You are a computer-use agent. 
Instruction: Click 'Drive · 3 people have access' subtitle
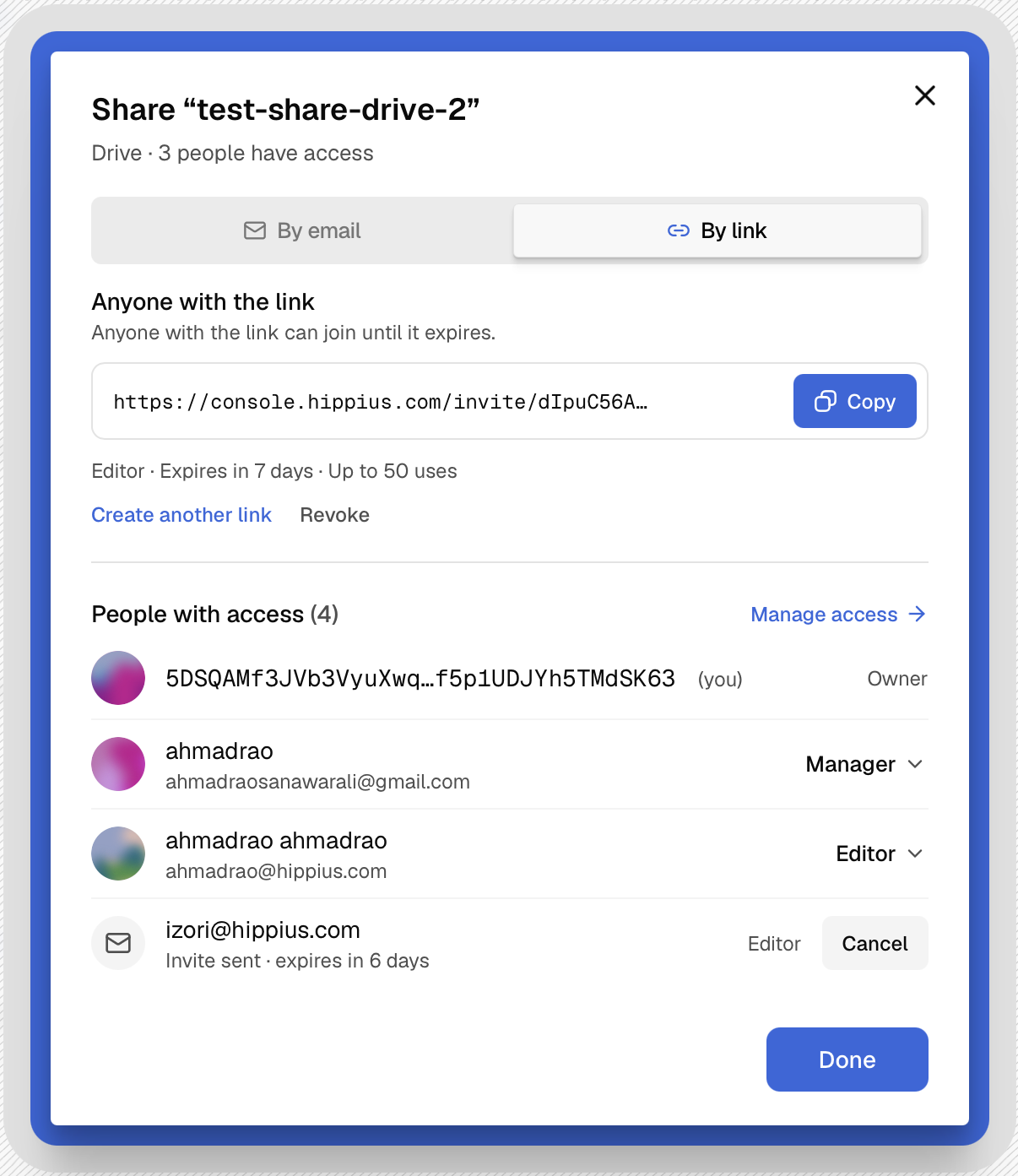tap(232, 153)
